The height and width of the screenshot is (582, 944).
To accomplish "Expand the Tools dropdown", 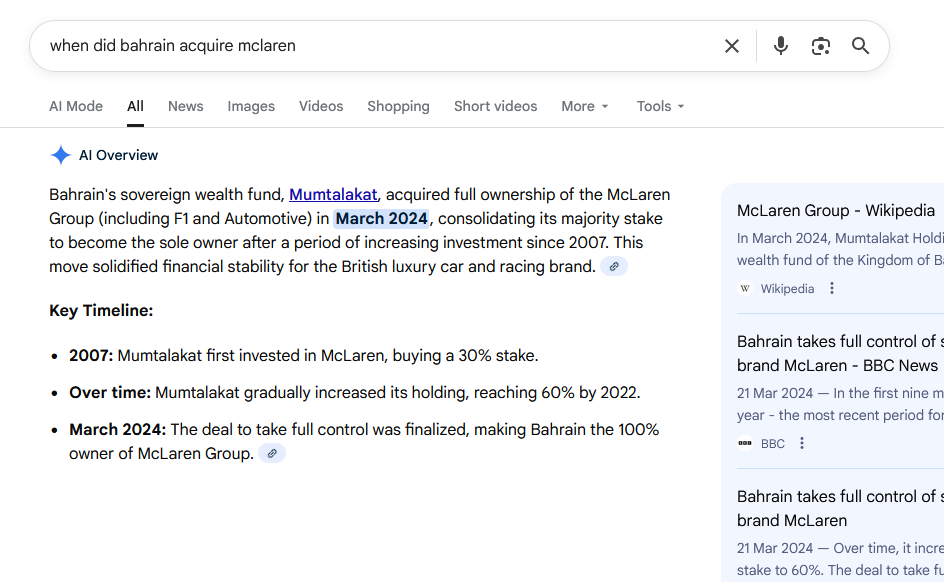I will [661, 106].
